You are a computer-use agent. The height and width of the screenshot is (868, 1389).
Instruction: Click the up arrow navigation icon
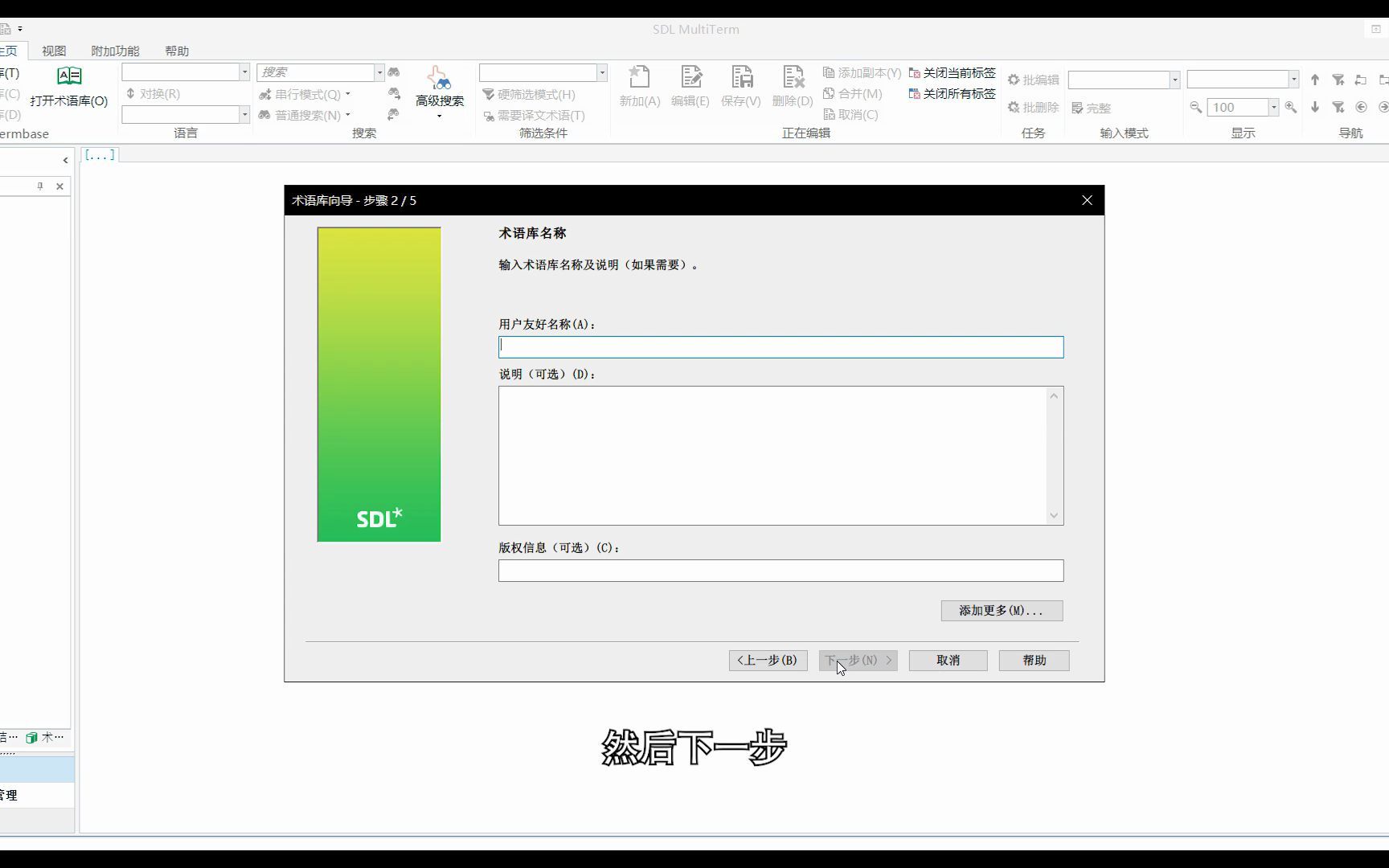point(1315,80)
